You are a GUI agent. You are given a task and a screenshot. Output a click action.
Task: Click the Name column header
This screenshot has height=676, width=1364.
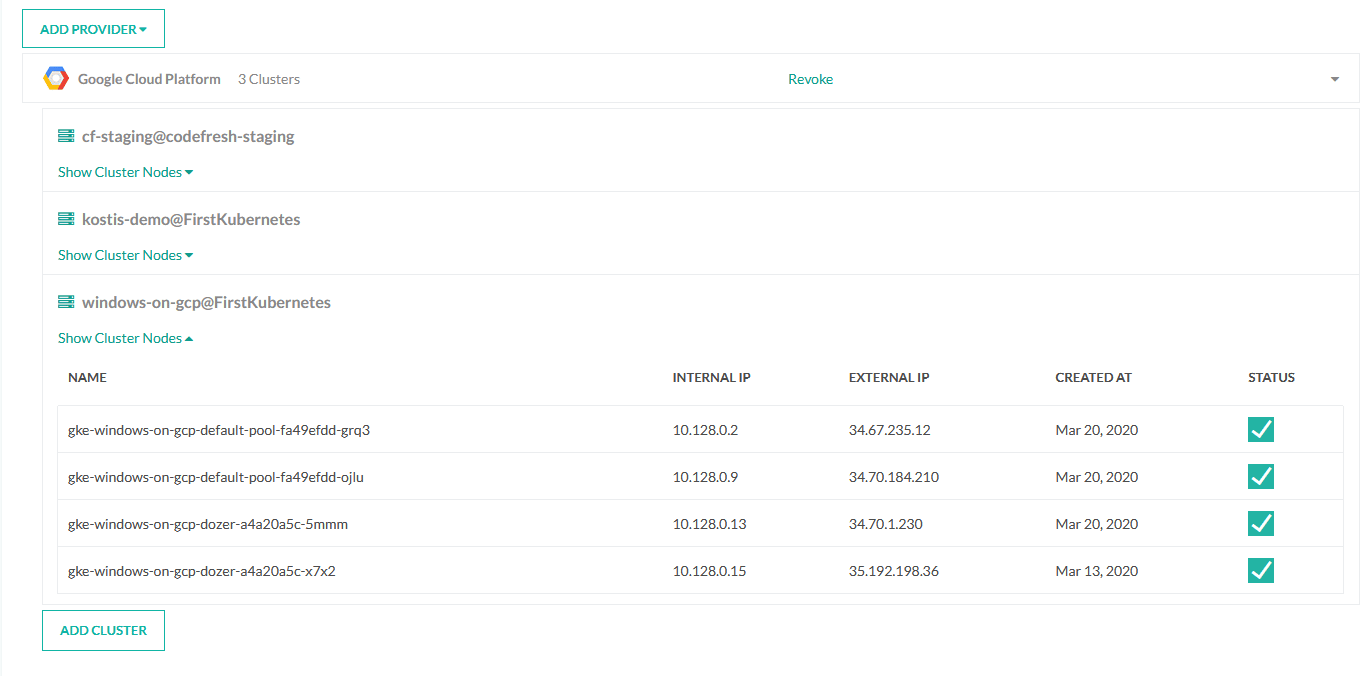(87, 378)
